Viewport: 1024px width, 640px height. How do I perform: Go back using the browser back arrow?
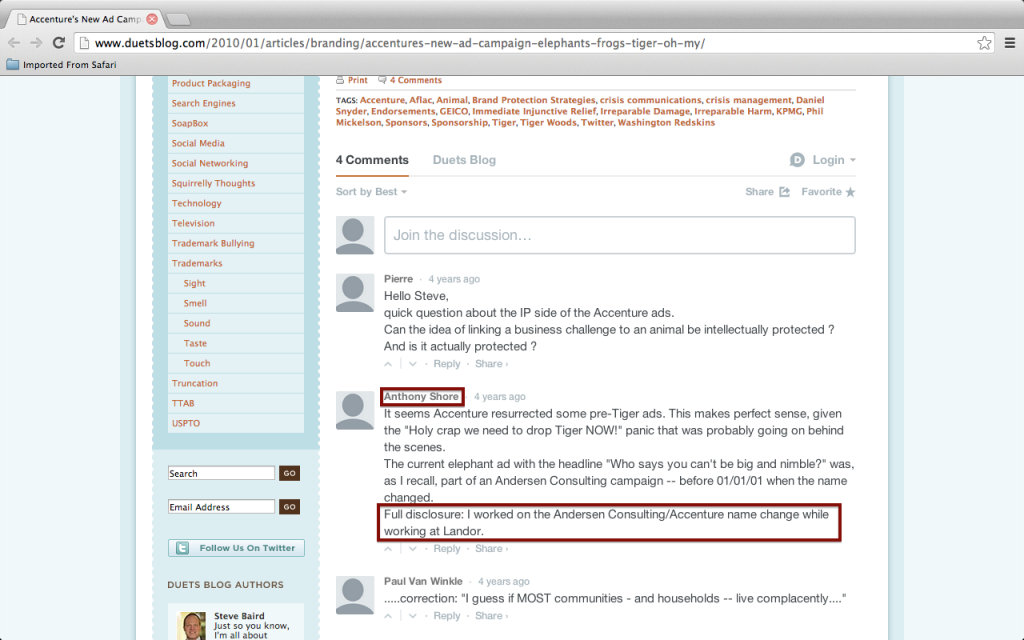pyautogui.click(x=14, y=43)
